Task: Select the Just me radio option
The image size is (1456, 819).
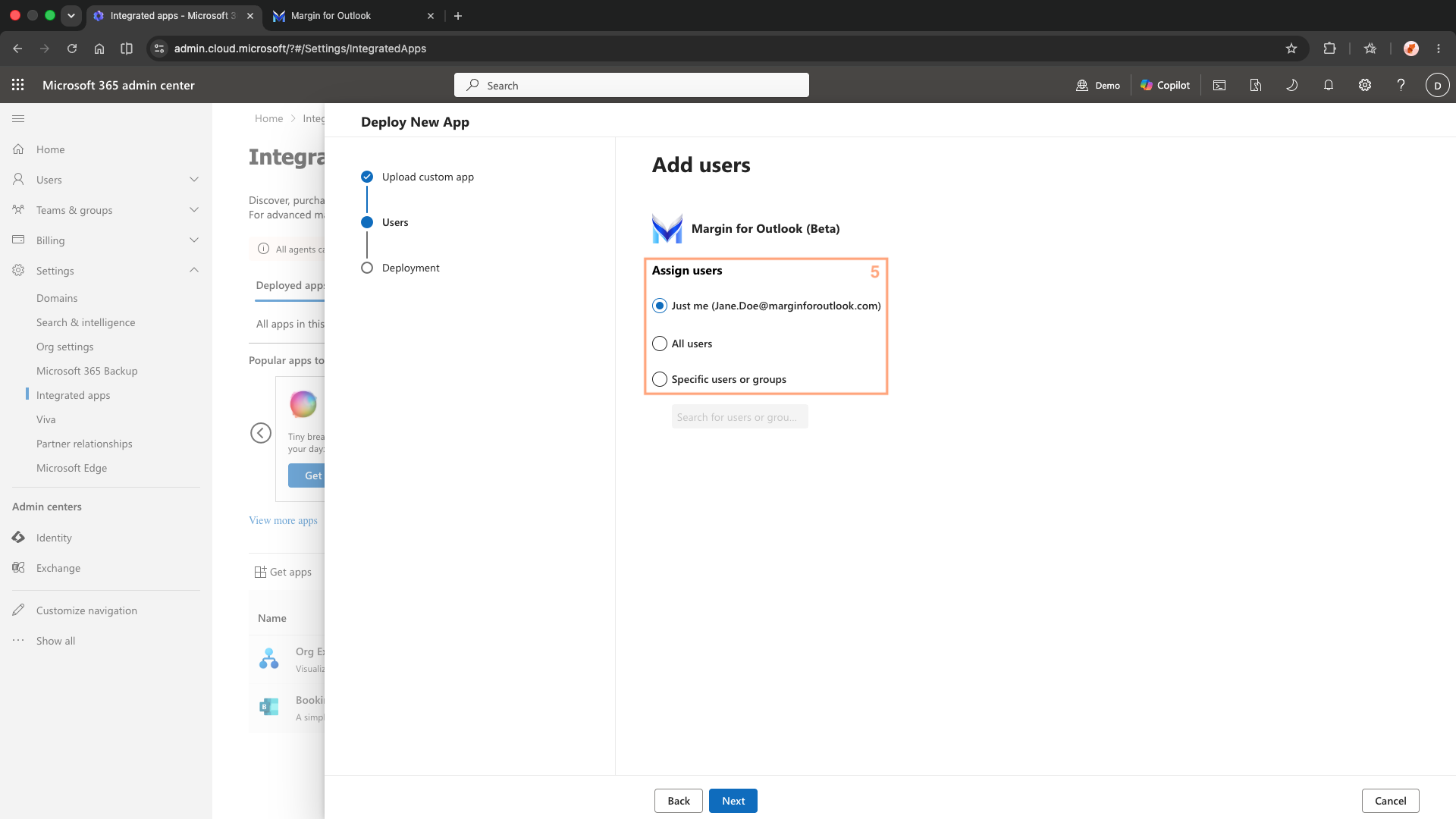Action: 660,306
